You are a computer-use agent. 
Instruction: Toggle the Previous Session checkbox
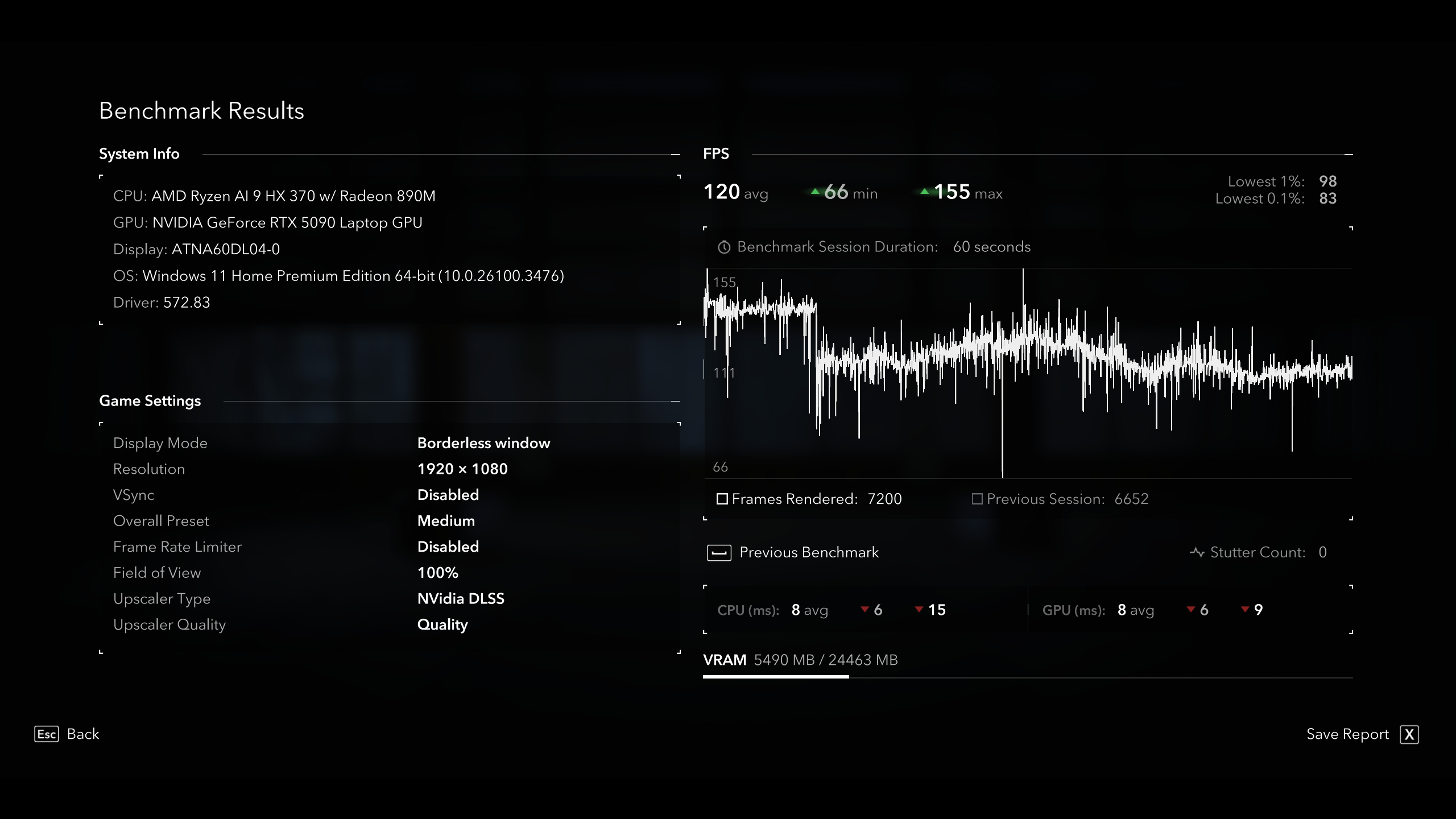pyautogui.click(x=977, y=499)
